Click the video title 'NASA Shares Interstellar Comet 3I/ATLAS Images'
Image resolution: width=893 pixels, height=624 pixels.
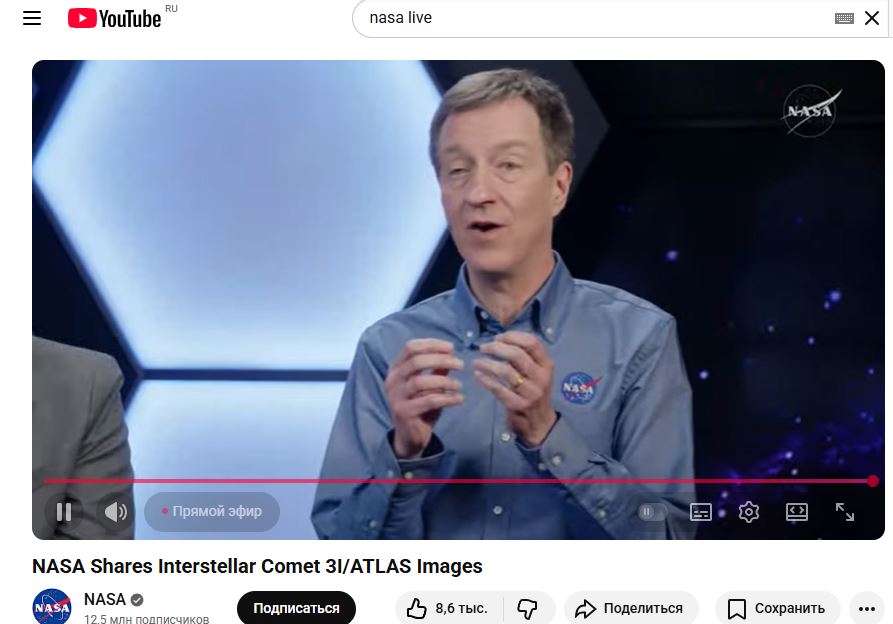(257, 566)
